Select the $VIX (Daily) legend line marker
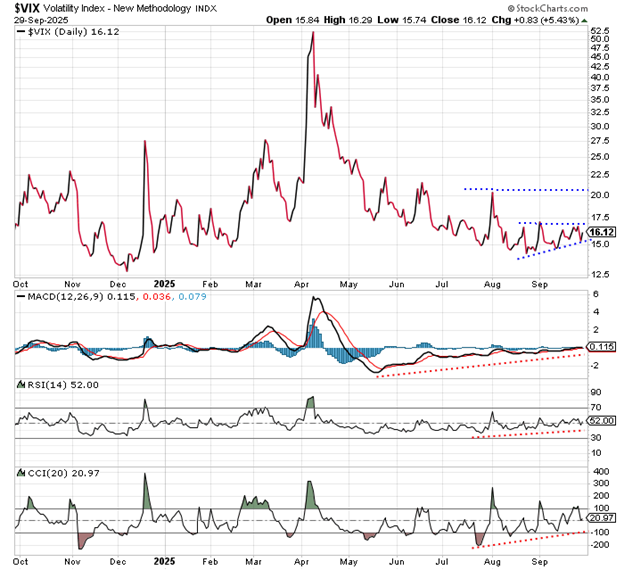624x570 pixels. pyautogui.click(x=24, y=33)
